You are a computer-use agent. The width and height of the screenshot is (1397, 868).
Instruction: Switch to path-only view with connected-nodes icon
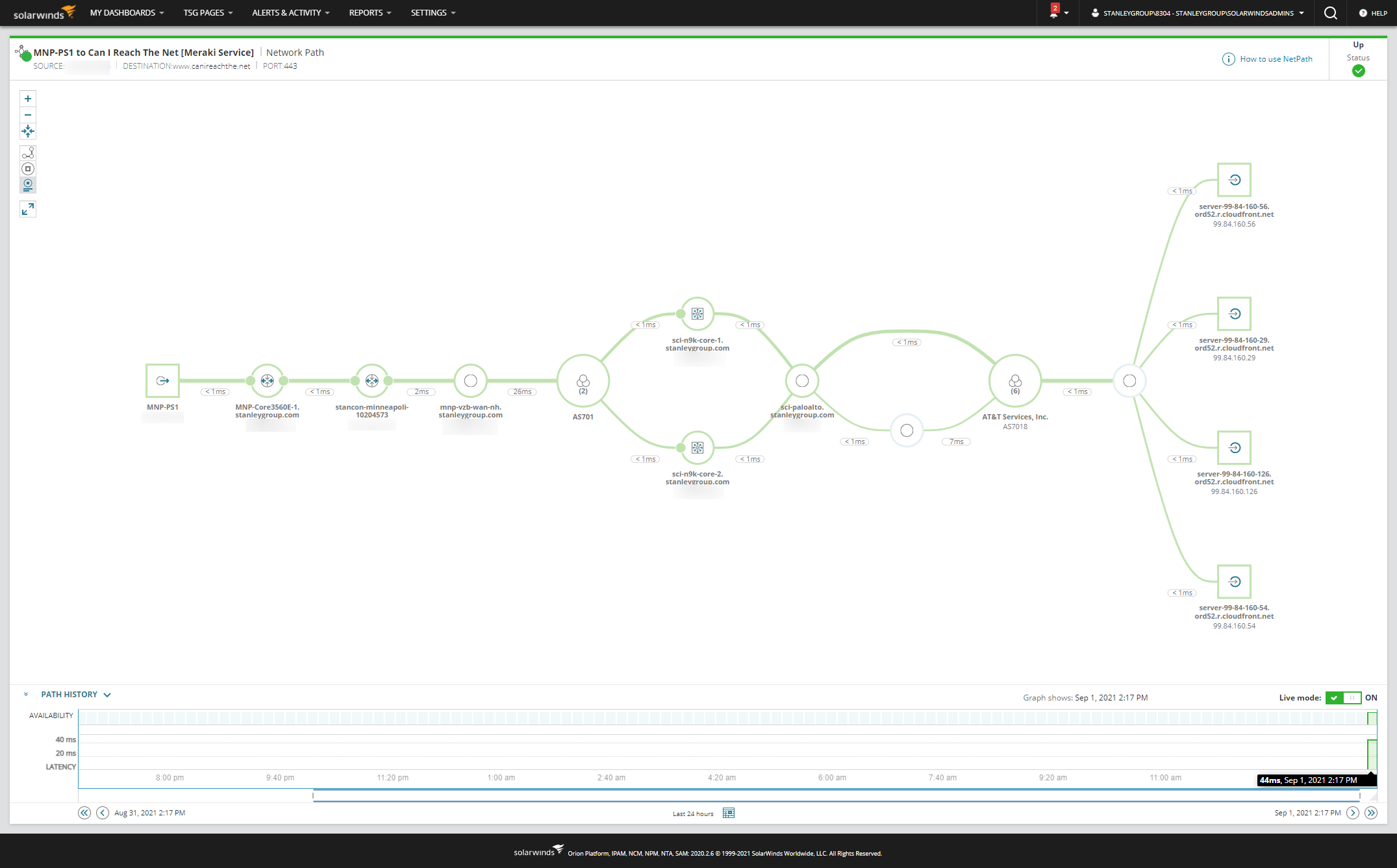[28, 153]
